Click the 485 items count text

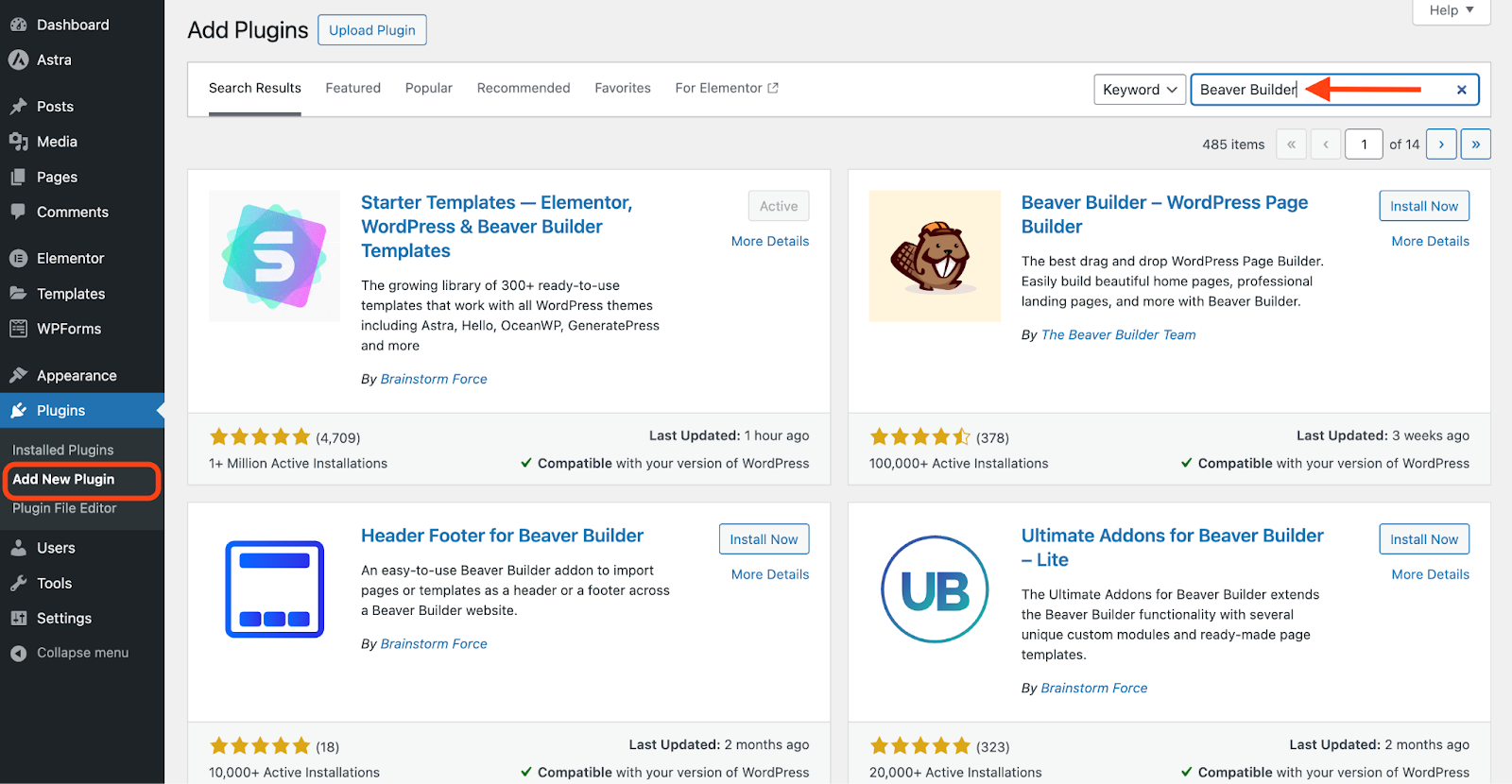[x=1233, y=145]
